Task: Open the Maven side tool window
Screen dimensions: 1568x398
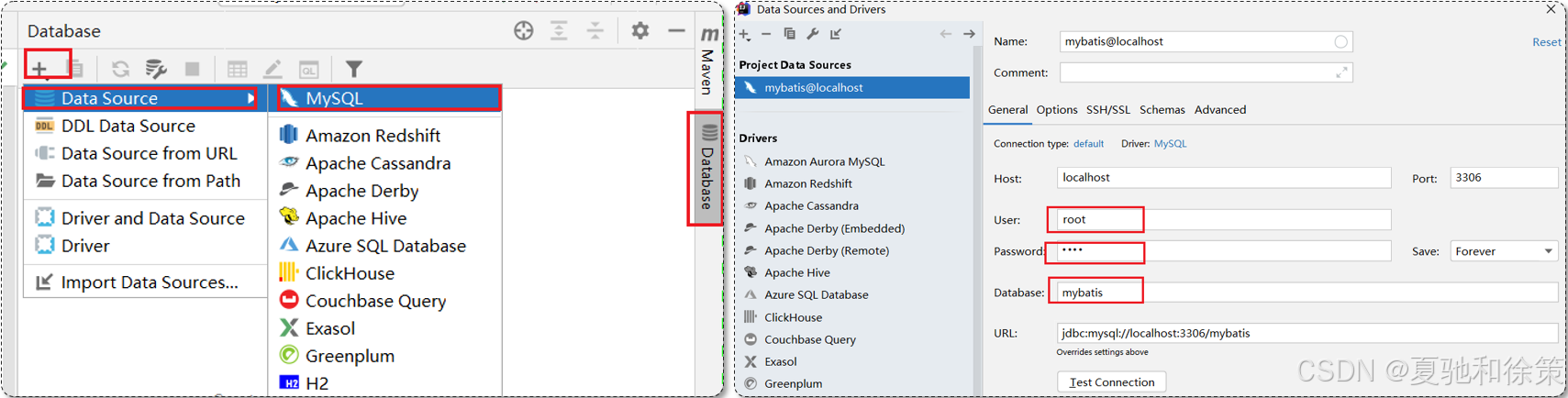Action: [708, 60]
